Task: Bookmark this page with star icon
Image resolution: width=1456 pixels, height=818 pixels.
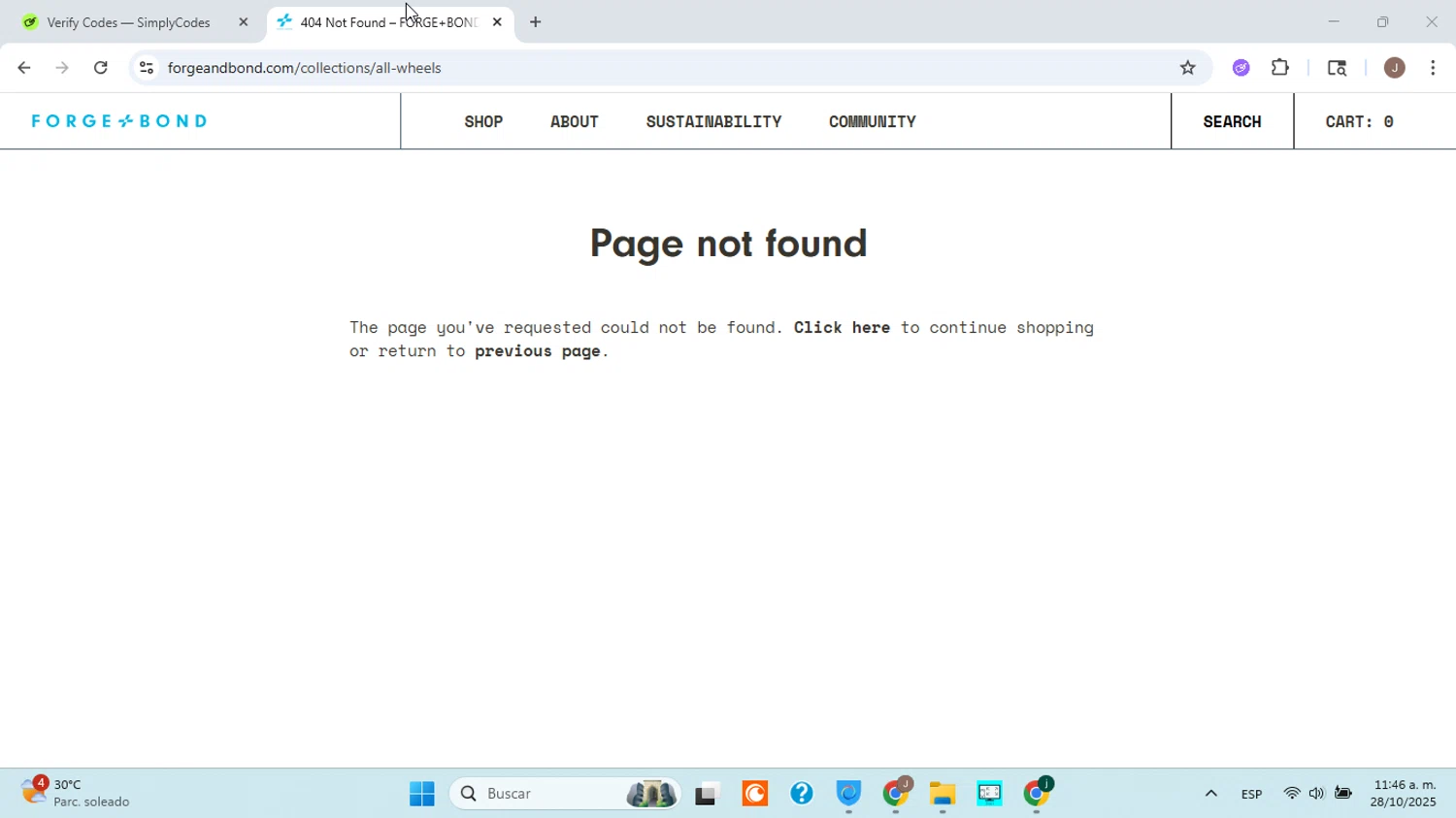Action: (1188, 68)
